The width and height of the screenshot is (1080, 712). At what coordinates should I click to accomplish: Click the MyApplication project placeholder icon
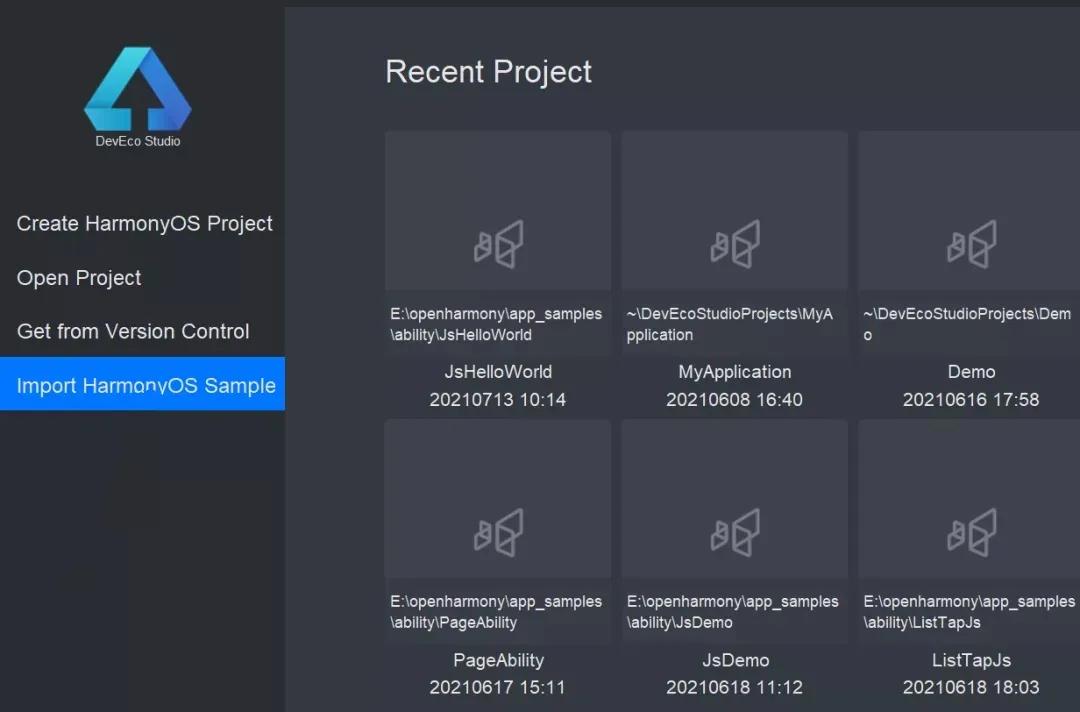click(735, 244)
